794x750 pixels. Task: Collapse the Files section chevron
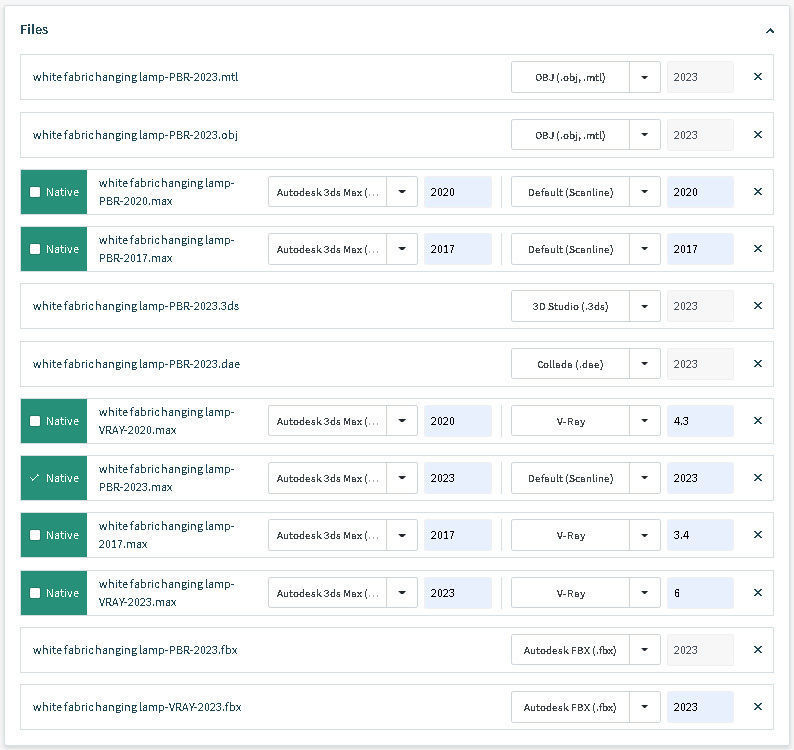tap(769, 31)
